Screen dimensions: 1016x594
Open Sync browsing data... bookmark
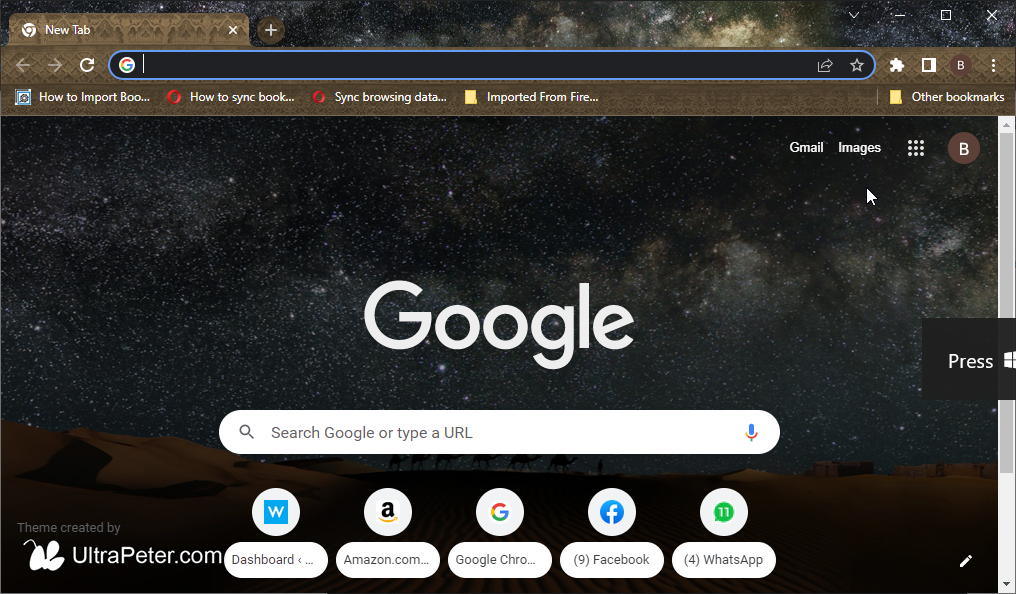[x=380, y=97]
